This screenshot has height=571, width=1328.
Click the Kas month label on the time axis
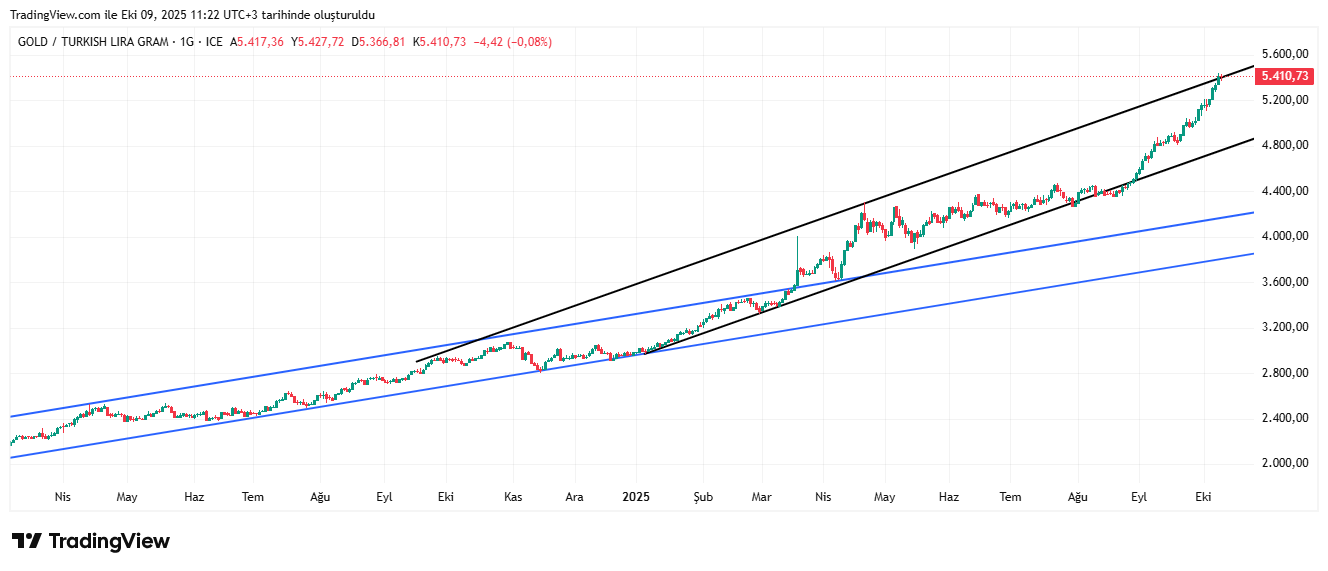point(513,497)
